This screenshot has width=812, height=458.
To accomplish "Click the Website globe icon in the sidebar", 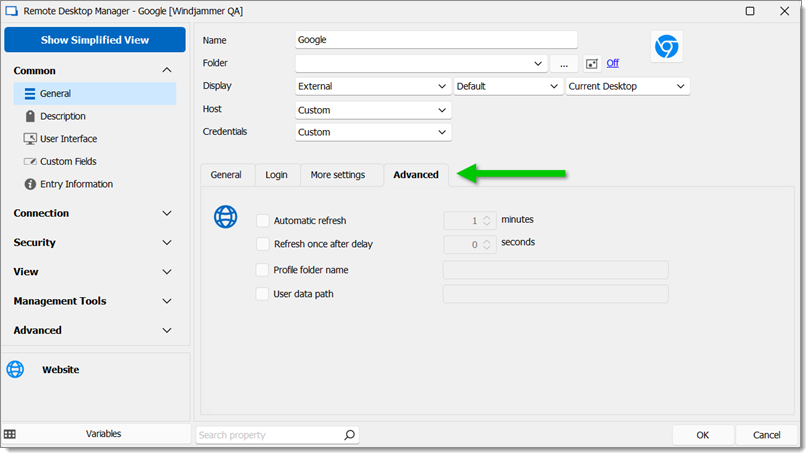I will pyautogui.click(x=15, y=369).
